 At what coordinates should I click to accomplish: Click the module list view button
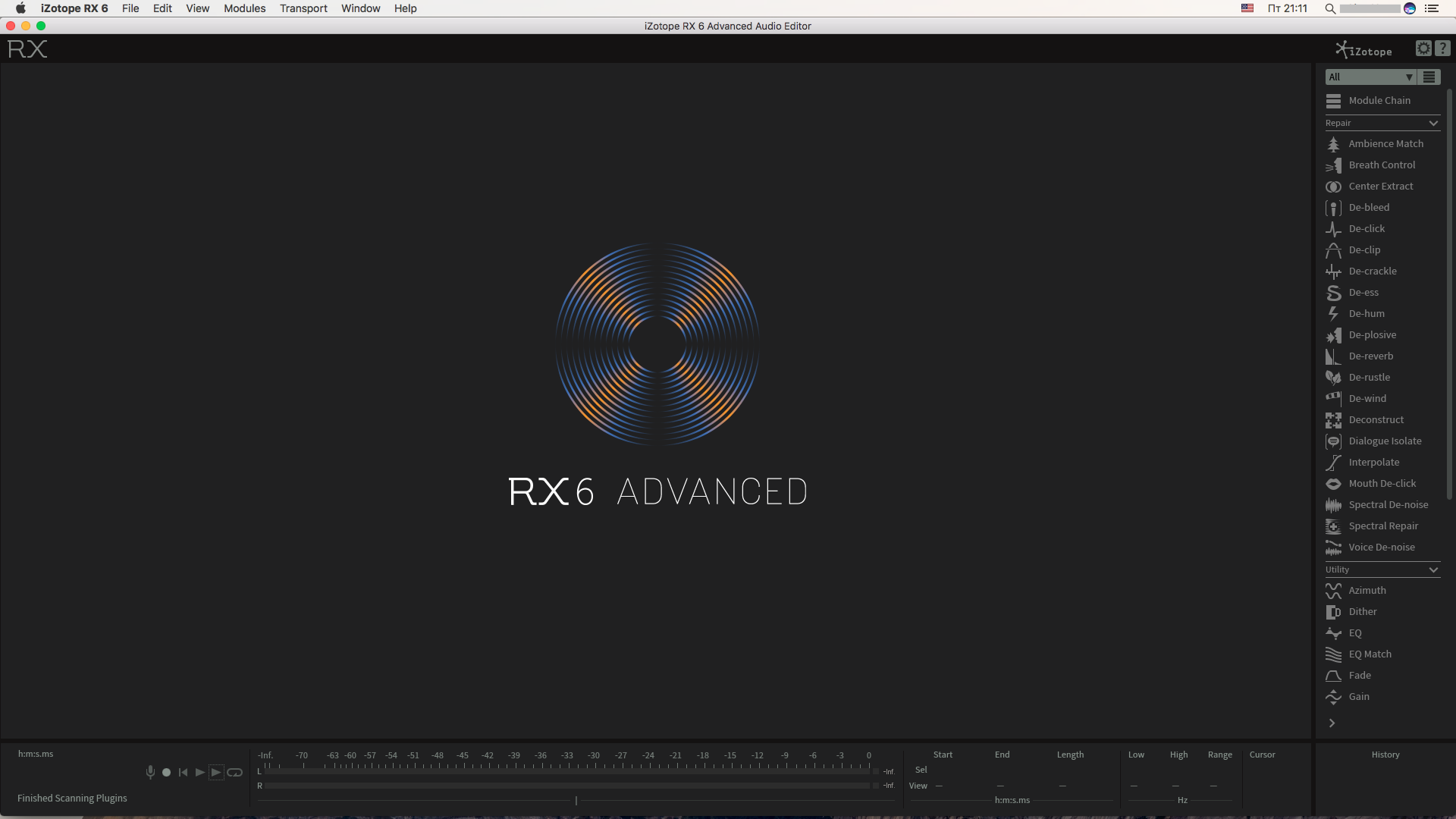[x=1429, y=77]
